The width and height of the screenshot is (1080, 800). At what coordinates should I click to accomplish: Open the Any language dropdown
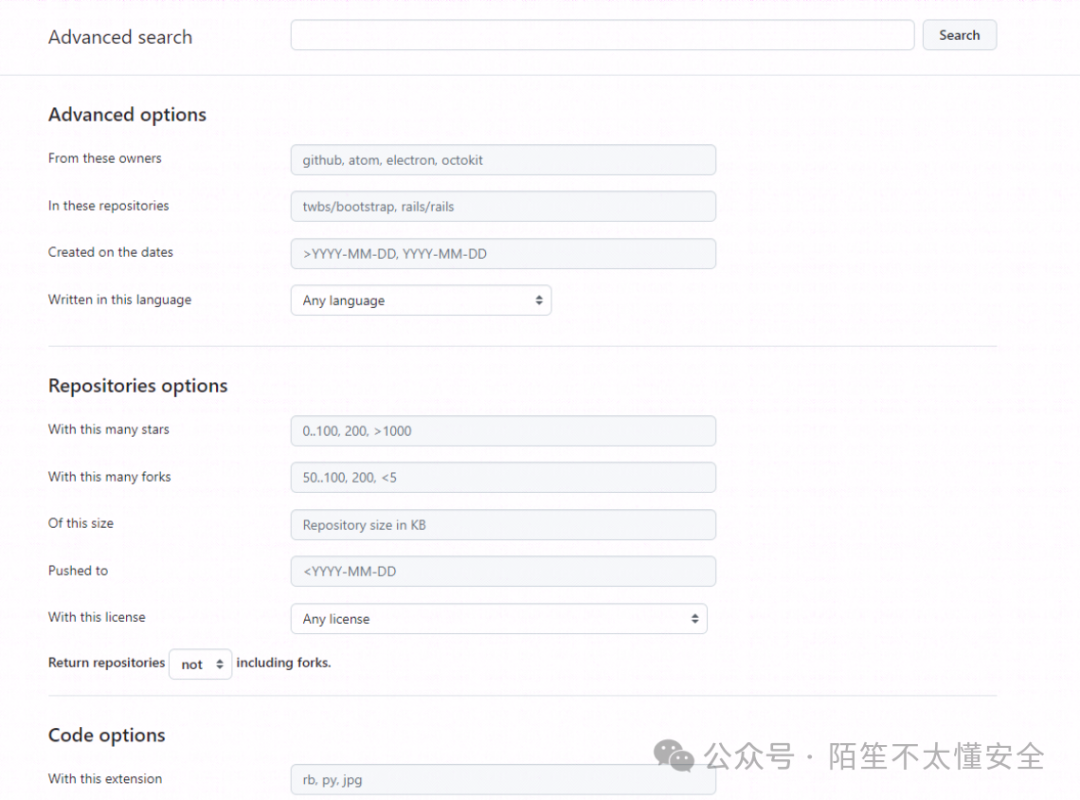[x=420, y=300]
